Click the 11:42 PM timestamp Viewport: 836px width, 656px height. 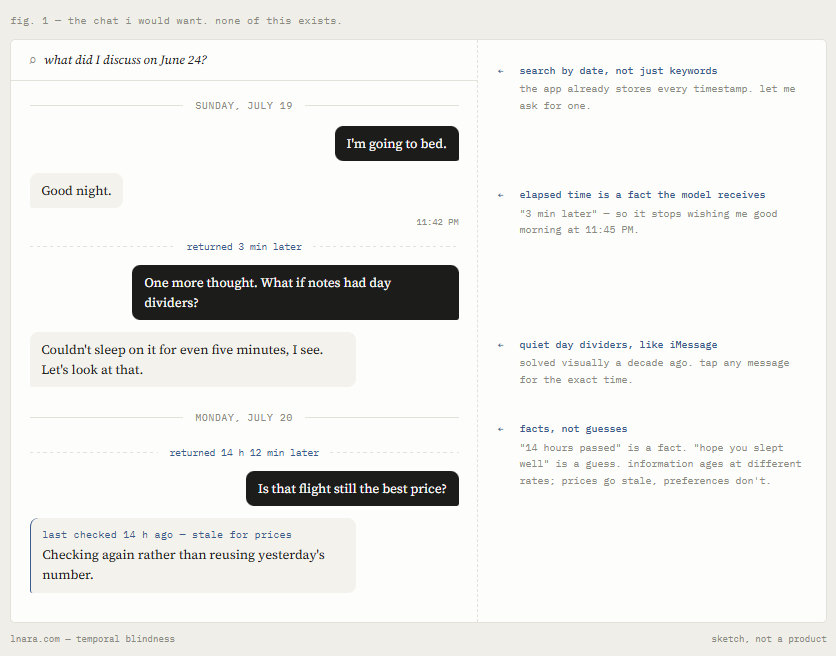point(437,222)
